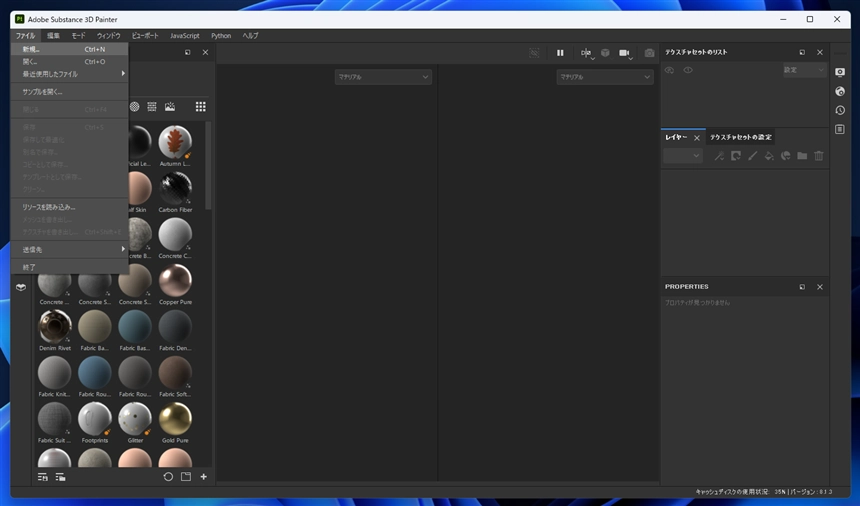
Task: Open the JavaScript menu
Action: click(x=185, y=36)
